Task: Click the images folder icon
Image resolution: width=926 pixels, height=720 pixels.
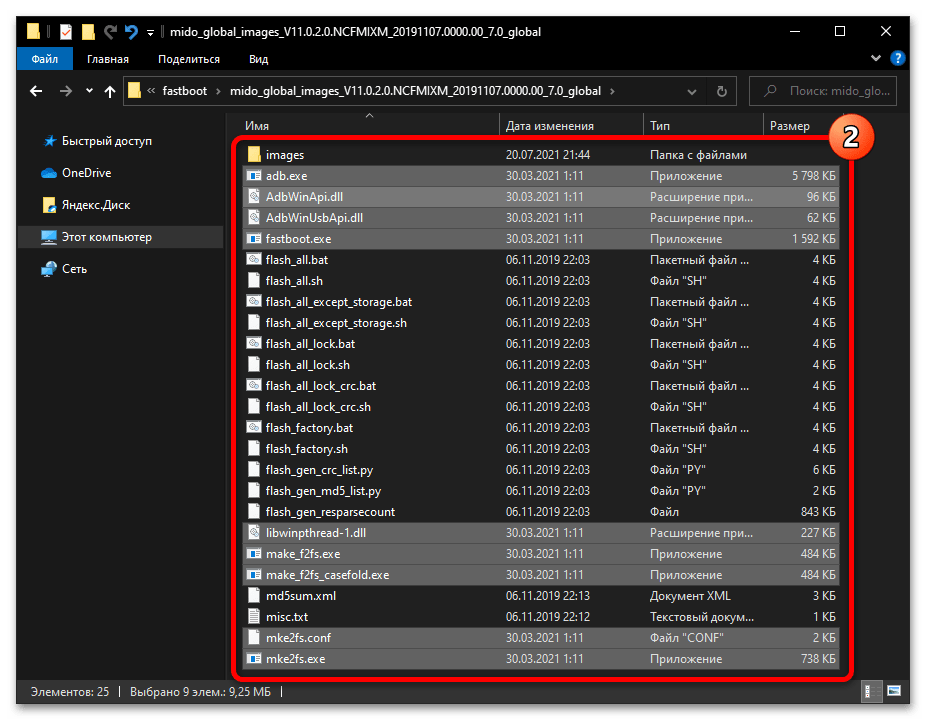Action: pyautogui.click(x=254, y=155)
